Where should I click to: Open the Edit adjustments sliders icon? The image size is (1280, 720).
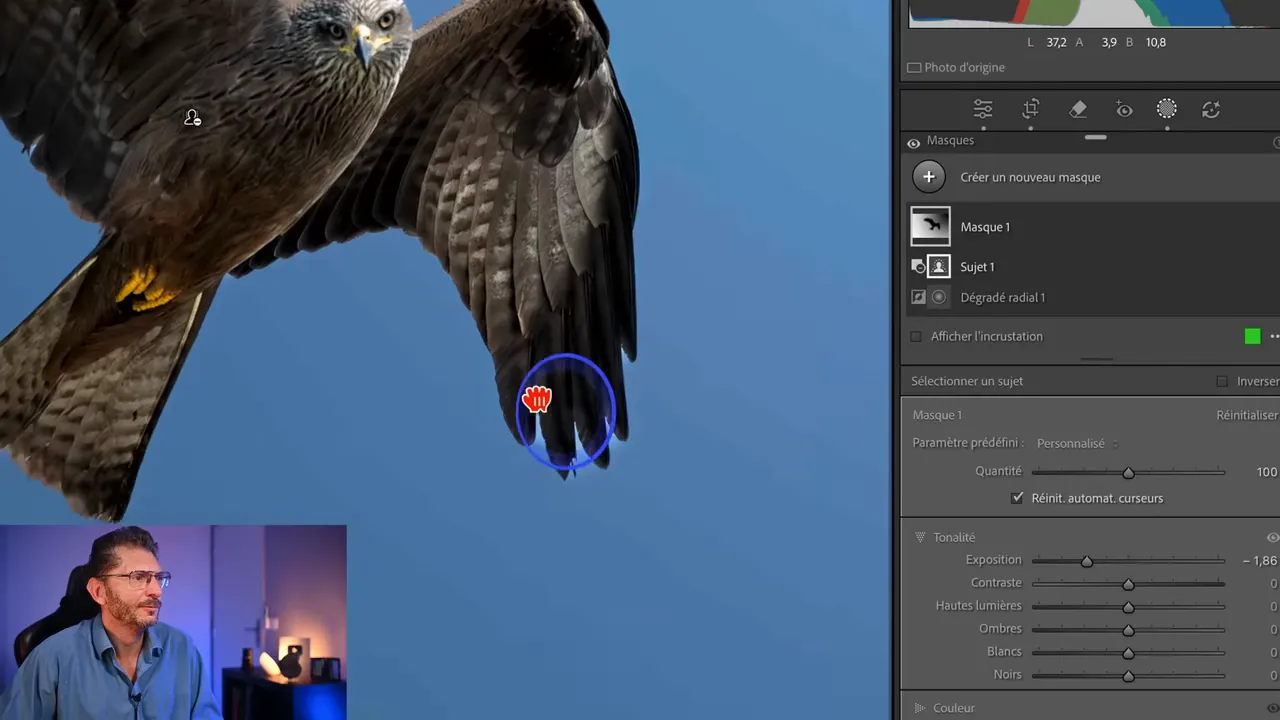point(983,110)
